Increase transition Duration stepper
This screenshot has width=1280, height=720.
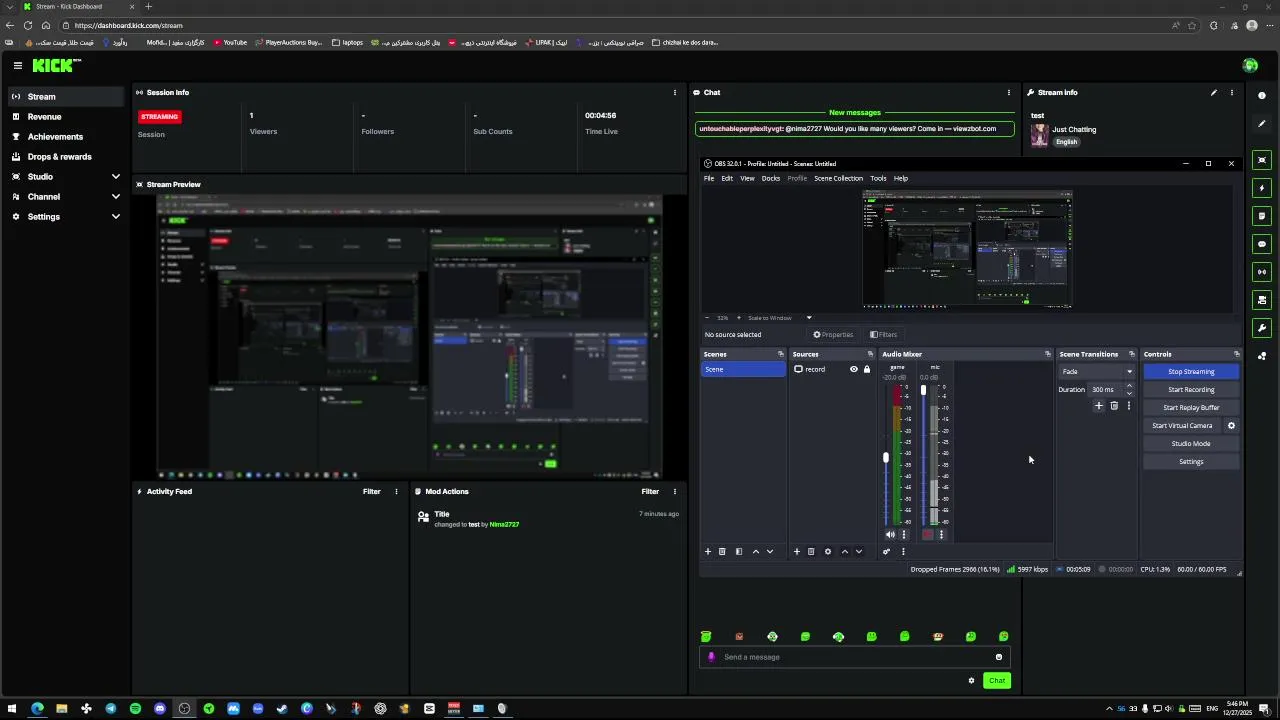(1130, 386)
